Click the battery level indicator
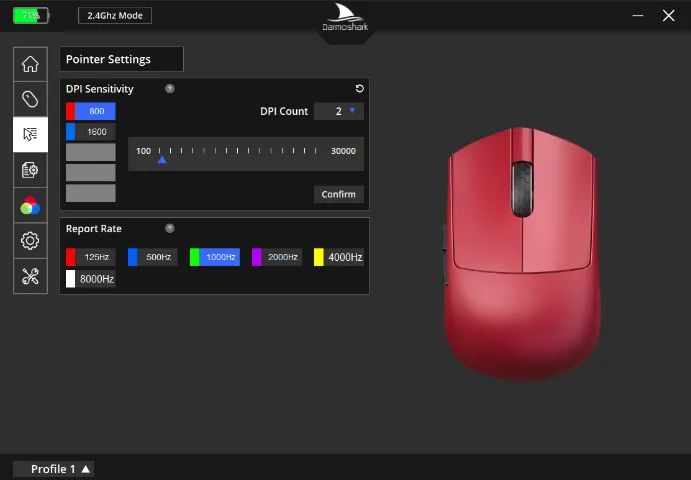The width and height of the screenshot is (691, 480). point(31,16)
